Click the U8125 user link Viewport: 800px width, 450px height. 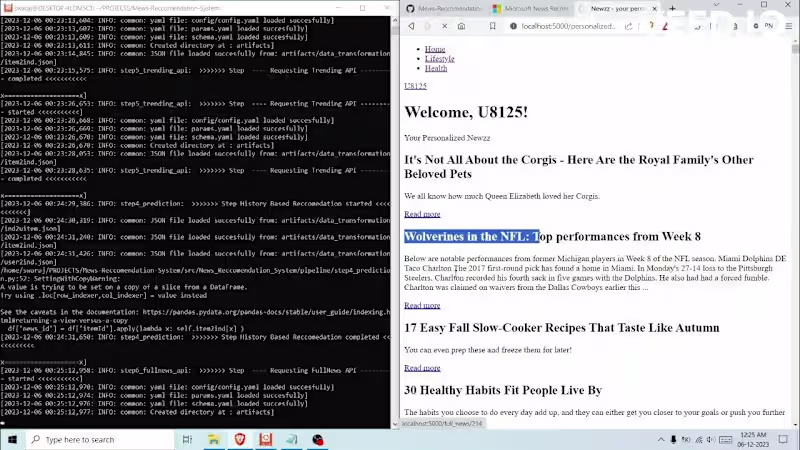pyautogui.click(x=415, y=86)
